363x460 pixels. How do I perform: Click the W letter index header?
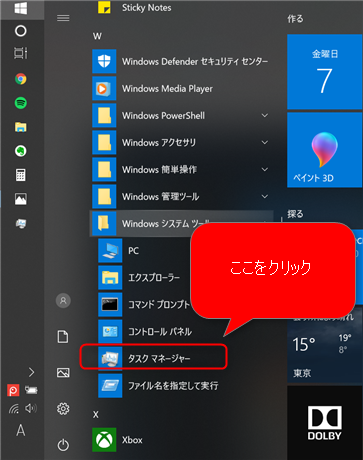[97, 36]
